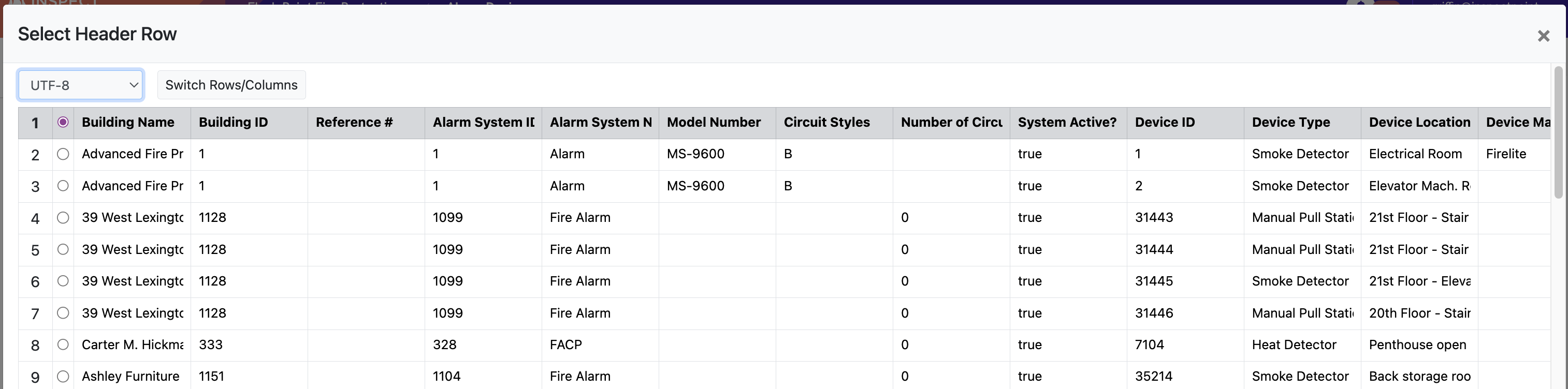Click the dialog's vertical scrollbar
The image size is (1568, 389).
[x=1558, y=132]
